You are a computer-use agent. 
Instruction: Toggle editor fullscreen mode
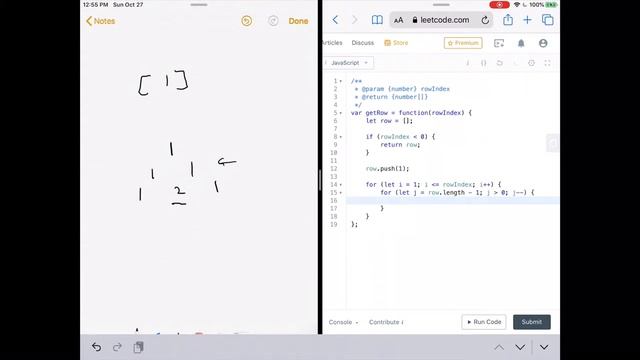click(547, 63)
